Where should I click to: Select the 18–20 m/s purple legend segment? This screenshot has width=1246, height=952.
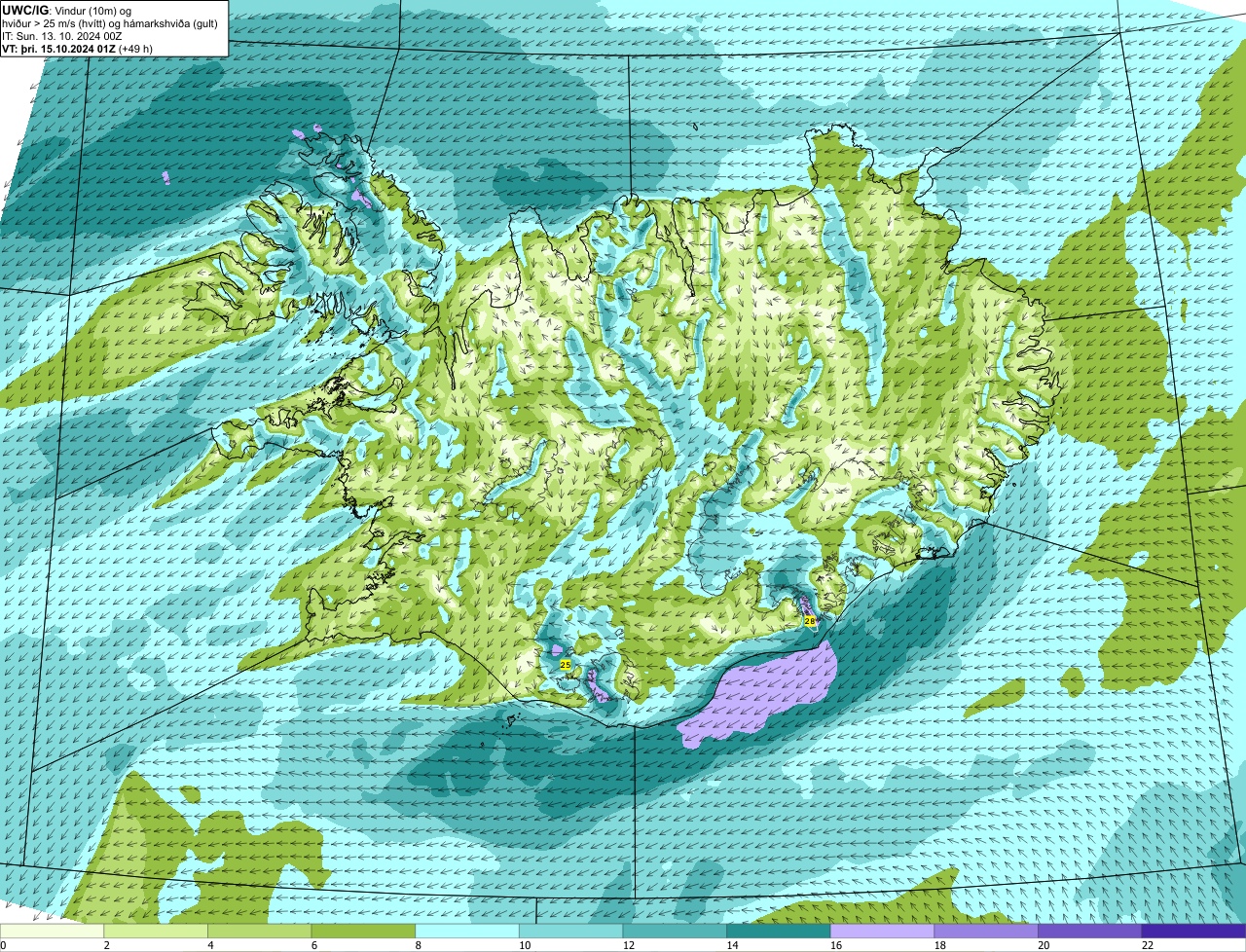tap(987, 931)
